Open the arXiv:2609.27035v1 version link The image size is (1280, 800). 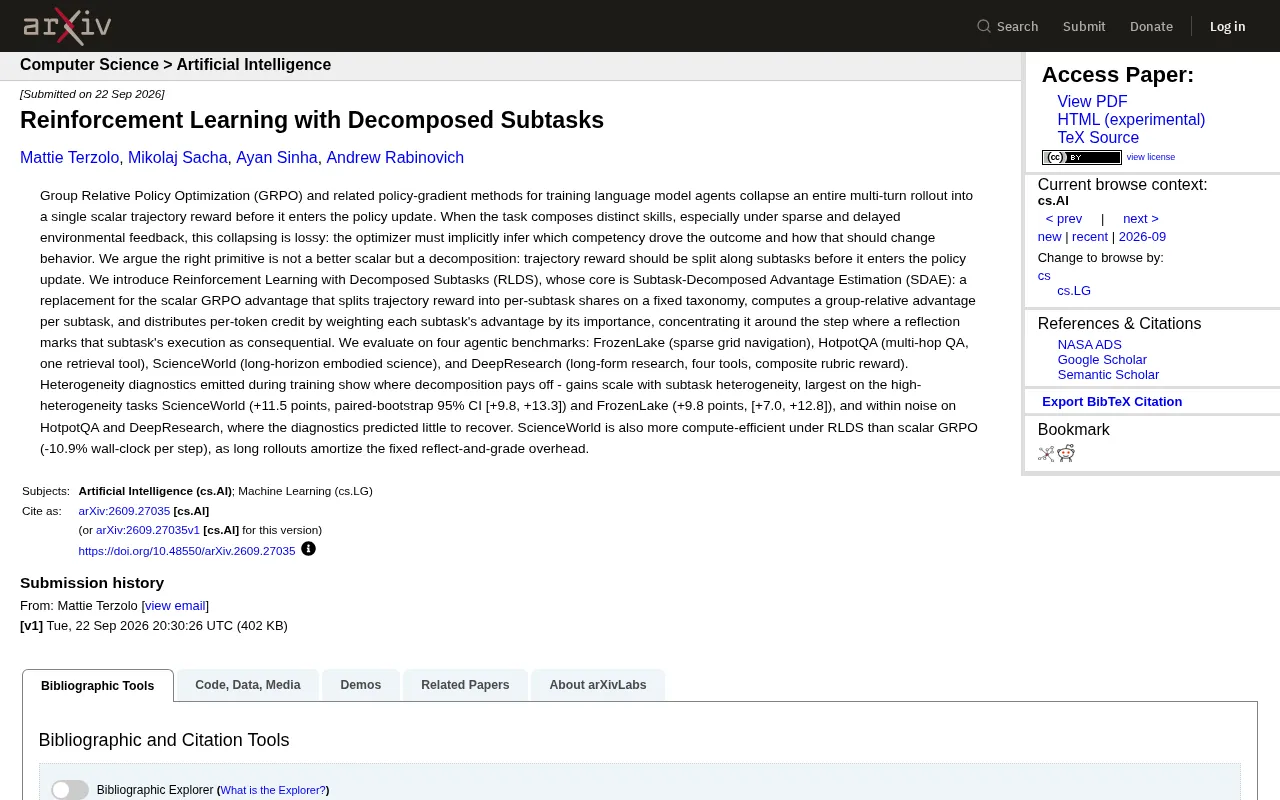[x=148, y=530]
